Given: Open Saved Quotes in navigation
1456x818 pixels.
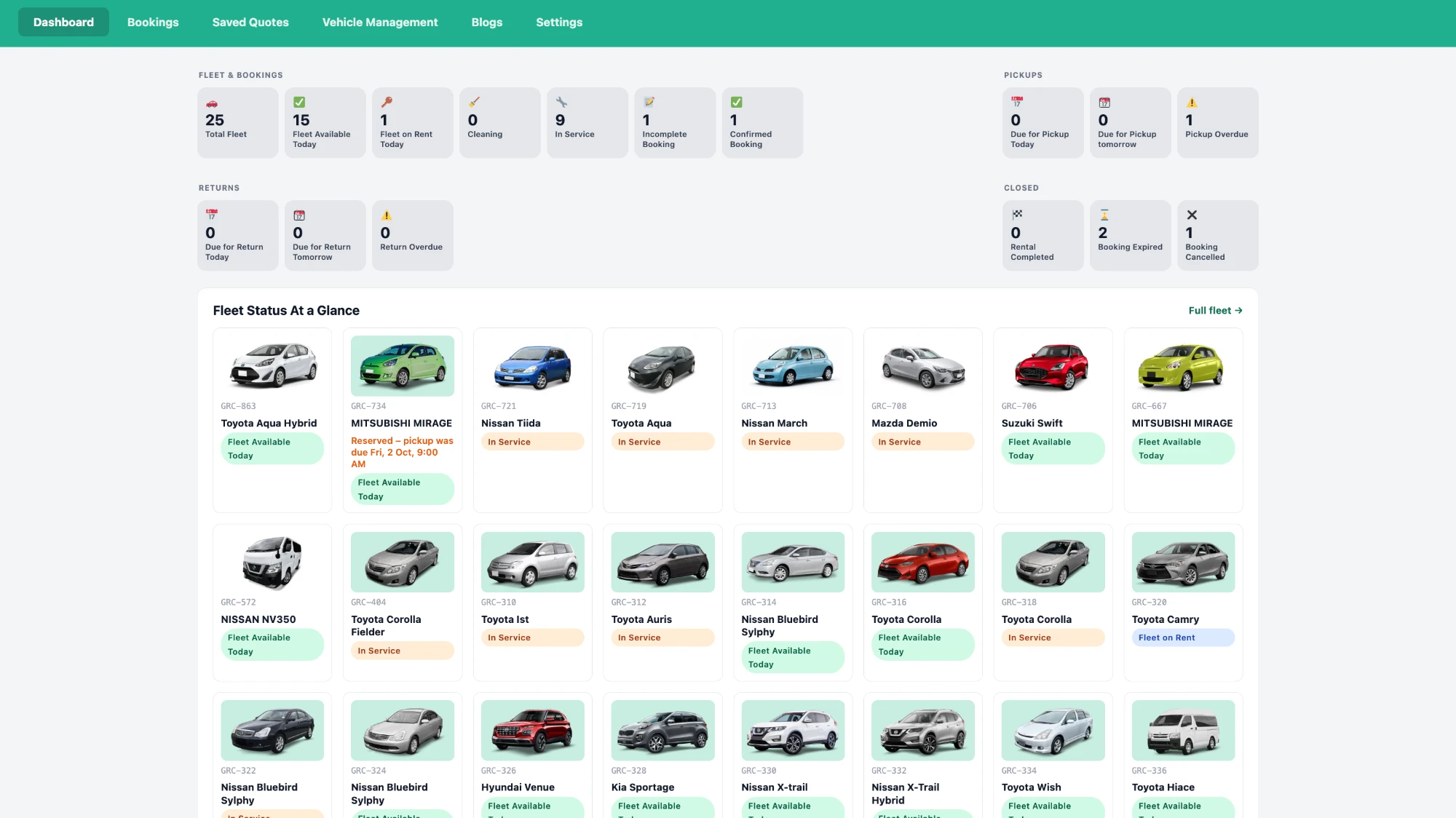Looking at the screenshot, I should pos(250,22).
